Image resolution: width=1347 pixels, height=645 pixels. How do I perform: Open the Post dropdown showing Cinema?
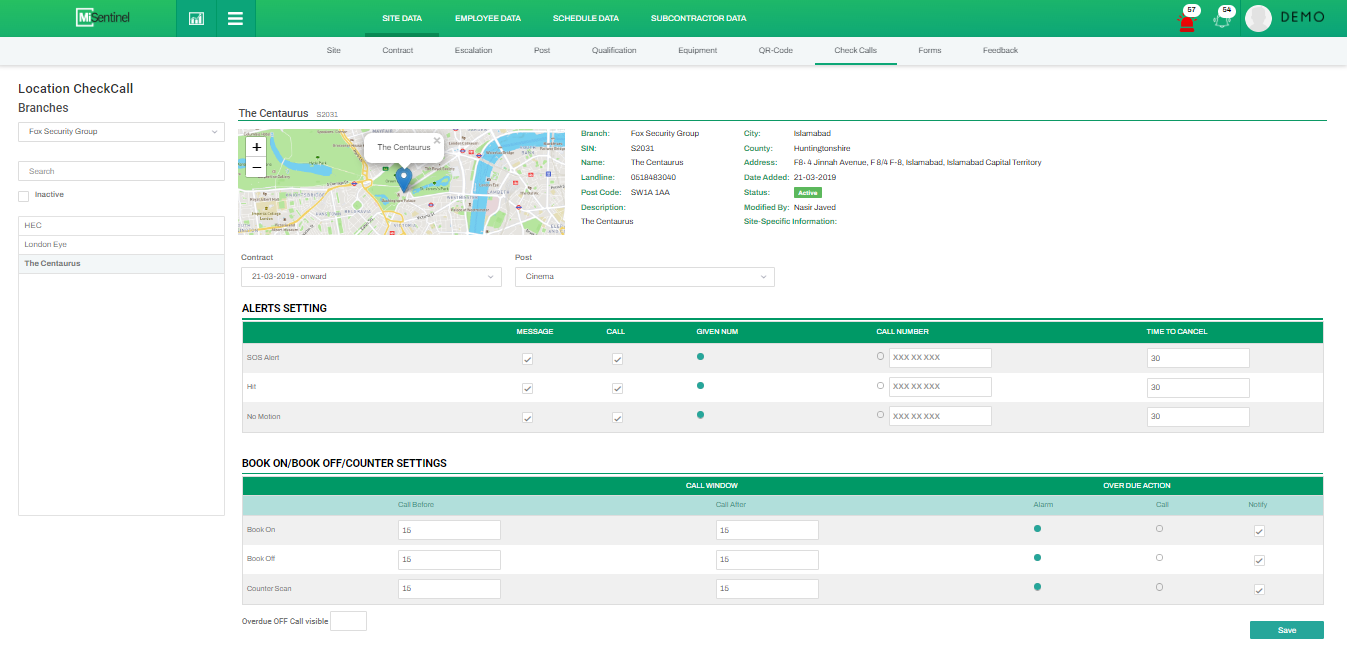pyautogui.click(x=644, y=277)
